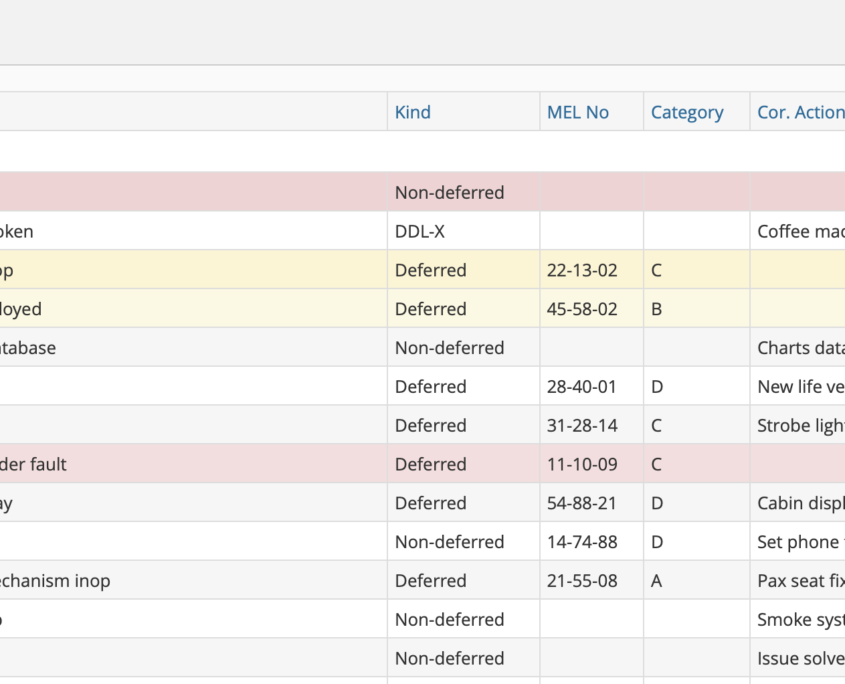
Task: Open the entry with MEL number 31-28-14
Action: [581, 426]
